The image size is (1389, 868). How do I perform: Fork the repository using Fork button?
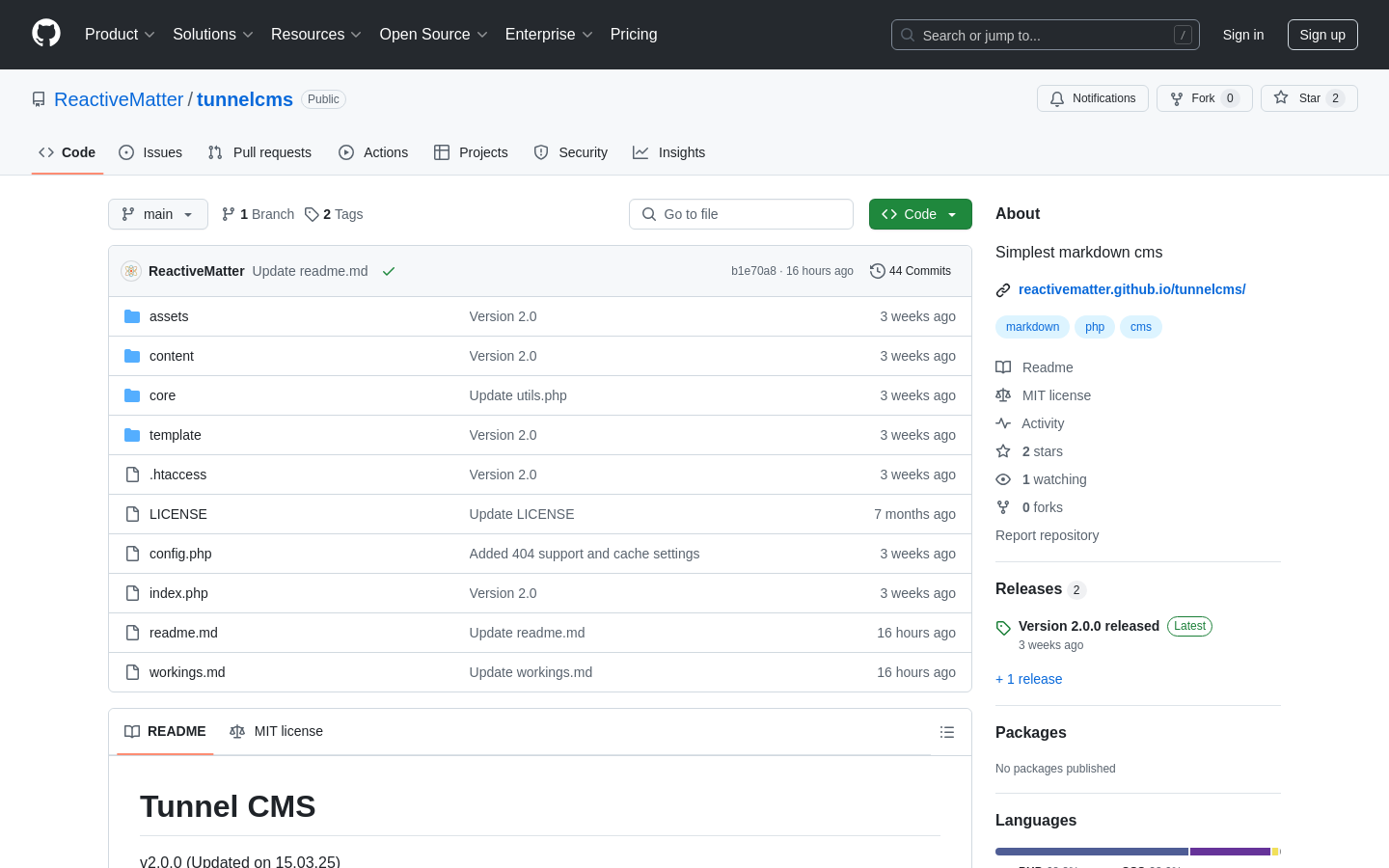1204,98
